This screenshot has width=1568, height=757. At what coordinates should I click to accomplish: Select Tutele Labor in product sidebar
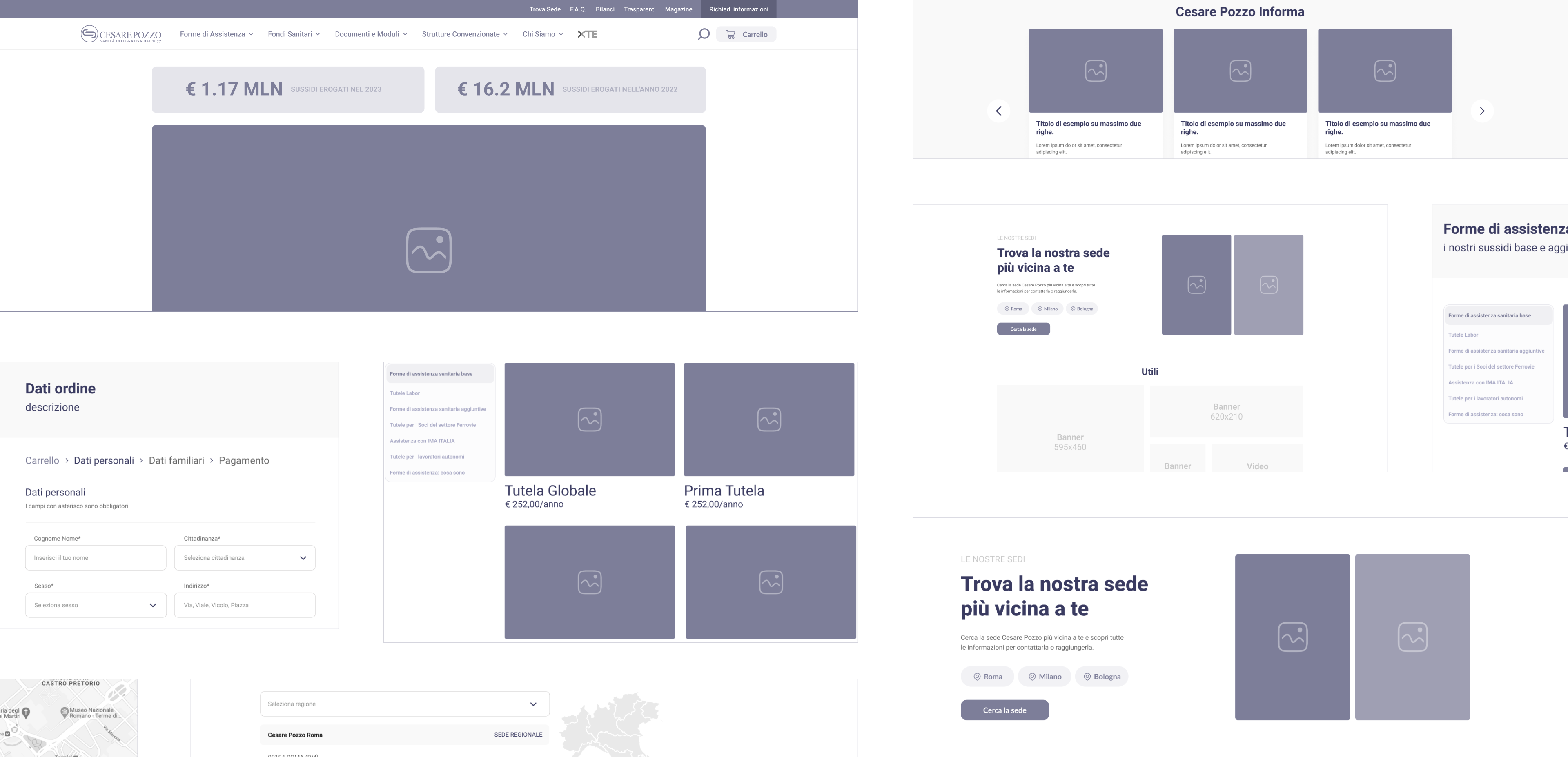tap(405, 393)
